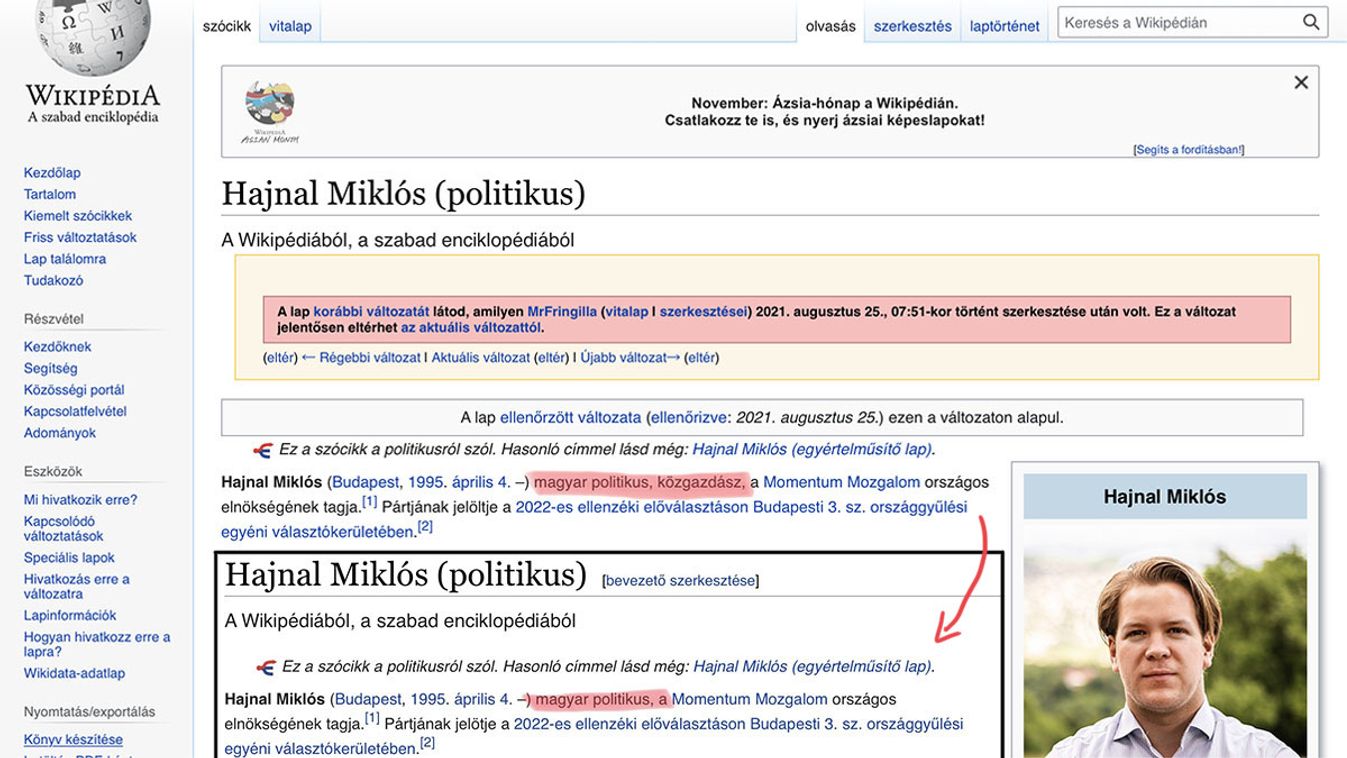The image size is (1347, 758).
Task: Open április 4. link in first paragraph
Action: (x=481, y=482)
